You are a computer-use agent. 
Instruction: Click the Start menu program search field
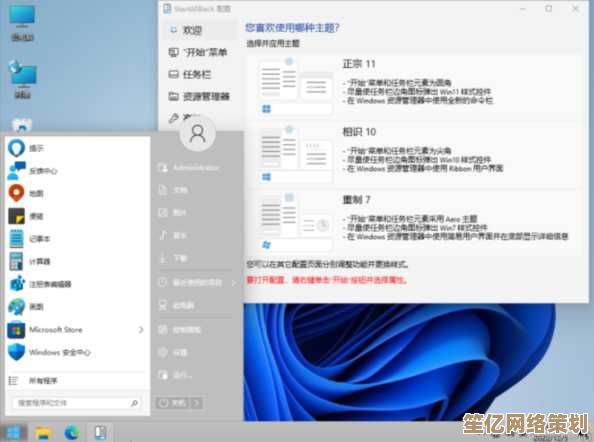(x=77, y=403)
